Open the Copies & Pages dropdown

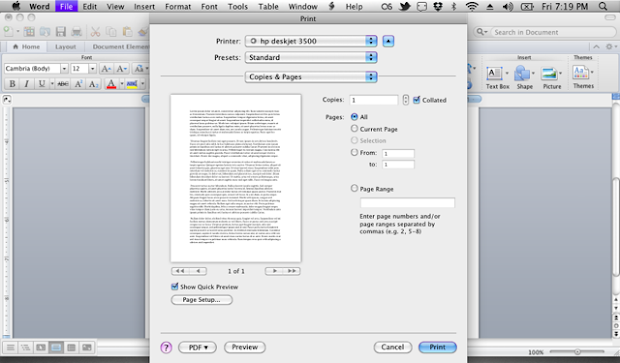tap(311, 77)
